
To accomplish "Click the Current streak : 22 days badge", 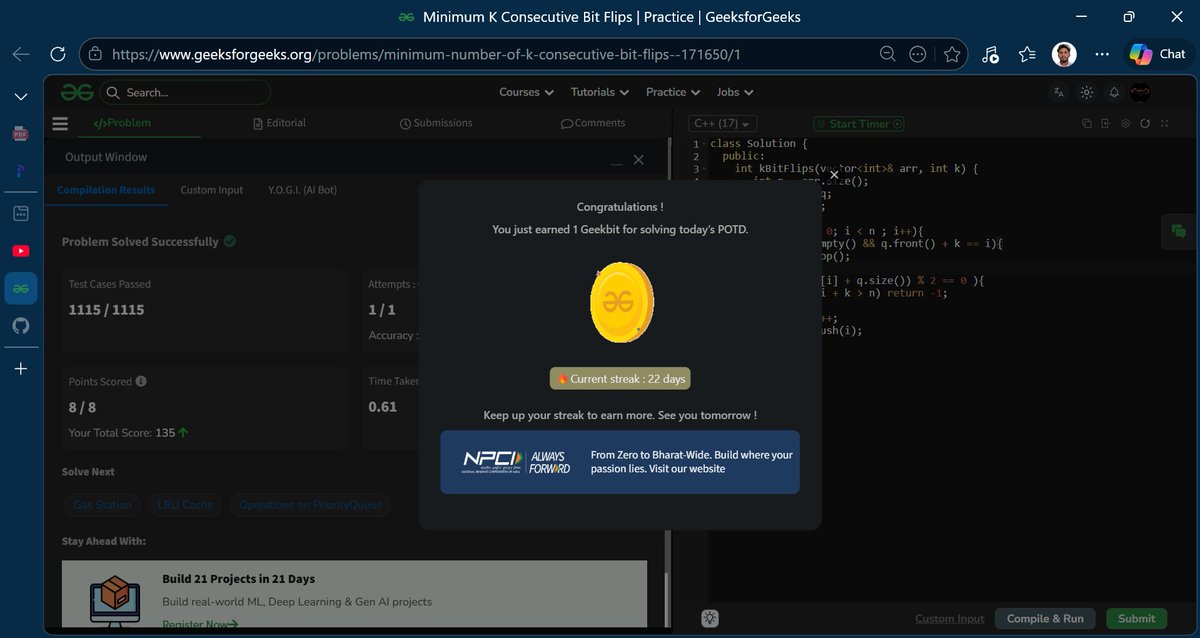I will click(620, 379).
